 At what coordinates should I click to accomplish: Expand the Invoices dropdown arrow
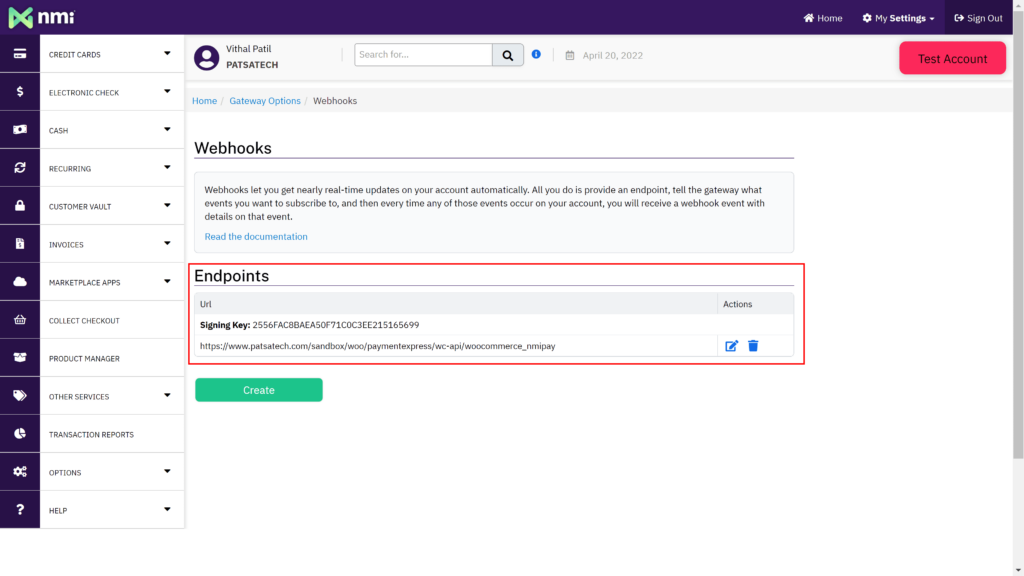(167, 244)
